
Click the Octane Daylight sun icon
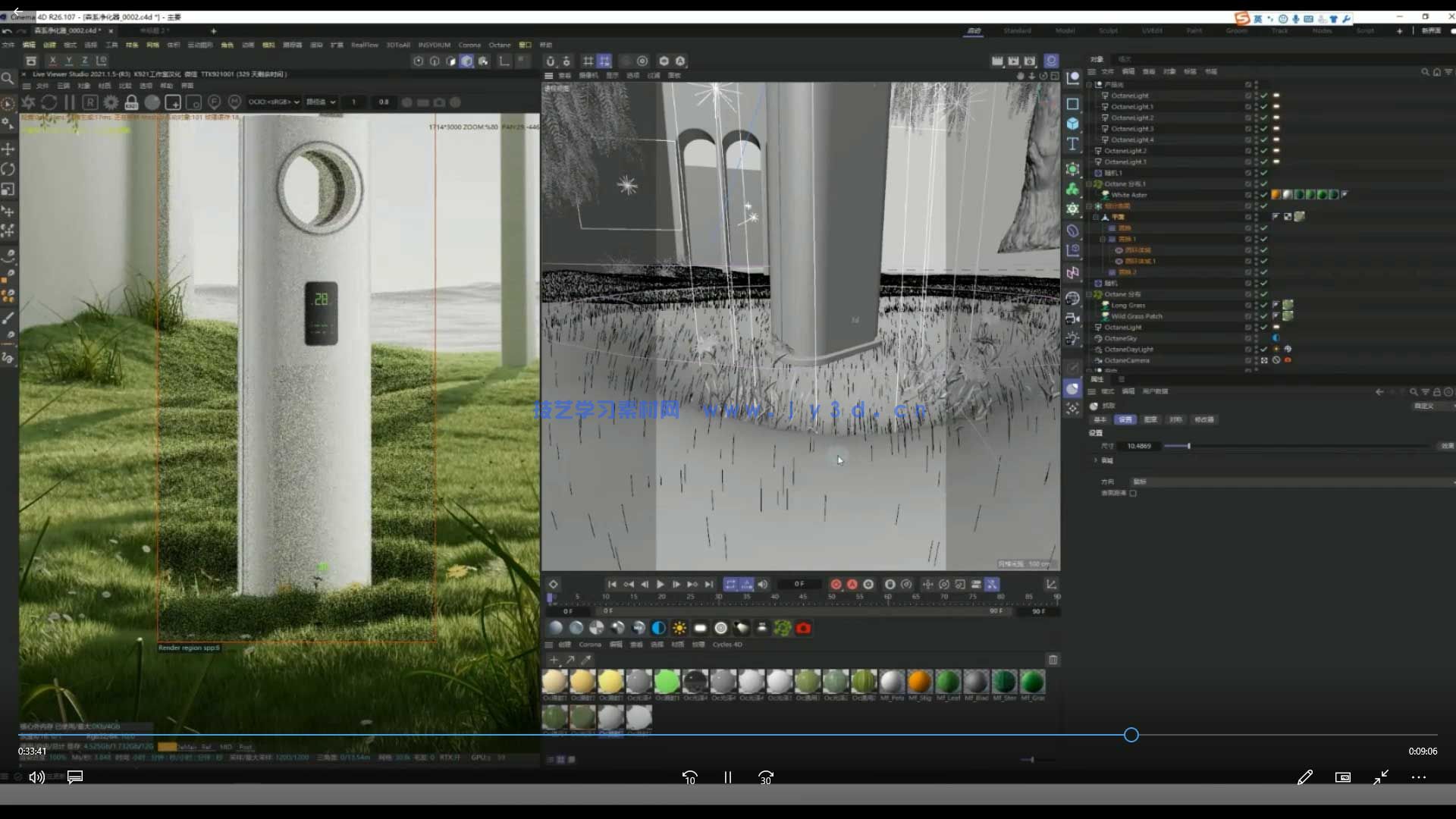[679, 628]
